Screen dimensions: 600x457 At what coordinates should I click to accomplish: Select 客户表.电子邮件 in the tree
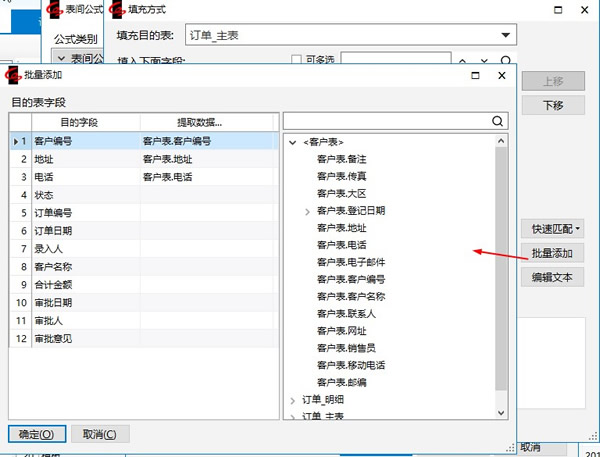click(x=350, y=262)
